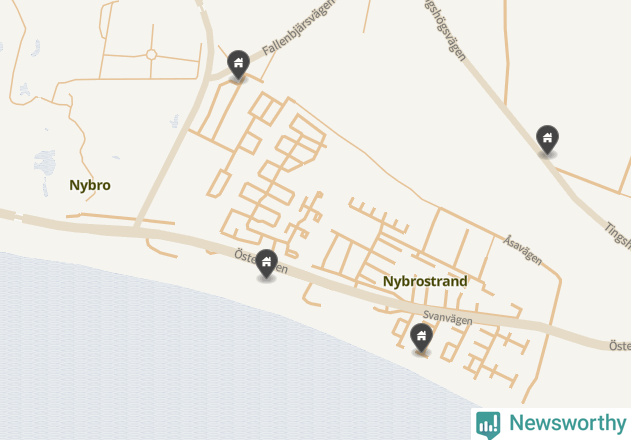This screenshot has height=440, width=631.
Task: Click the Öste text left of the center marker
Action: coord(245,256)
